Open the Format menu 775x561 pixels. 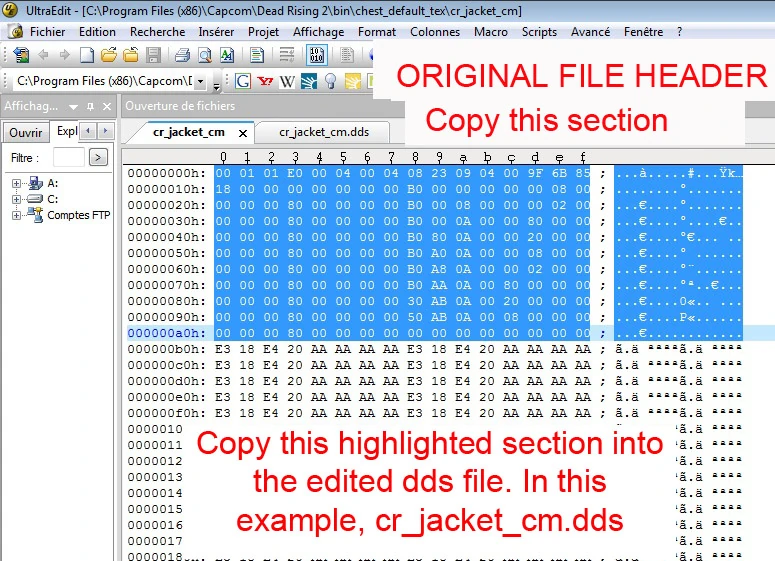pyautogui.click(x=377, y=32)
